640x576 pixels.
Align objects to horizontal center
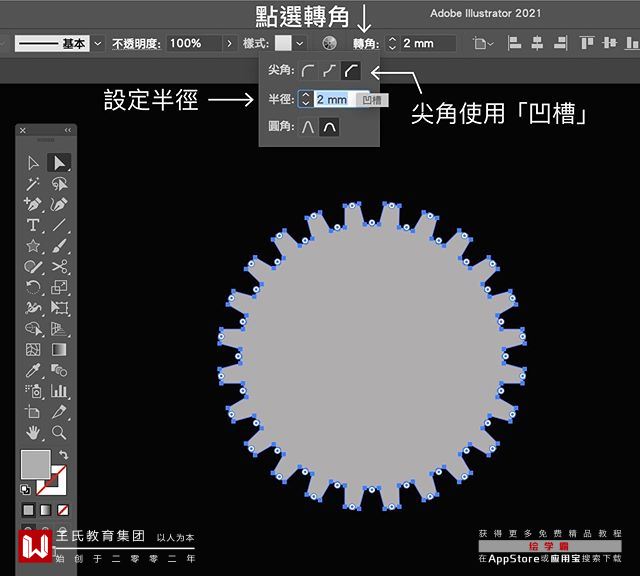(537, 43)
